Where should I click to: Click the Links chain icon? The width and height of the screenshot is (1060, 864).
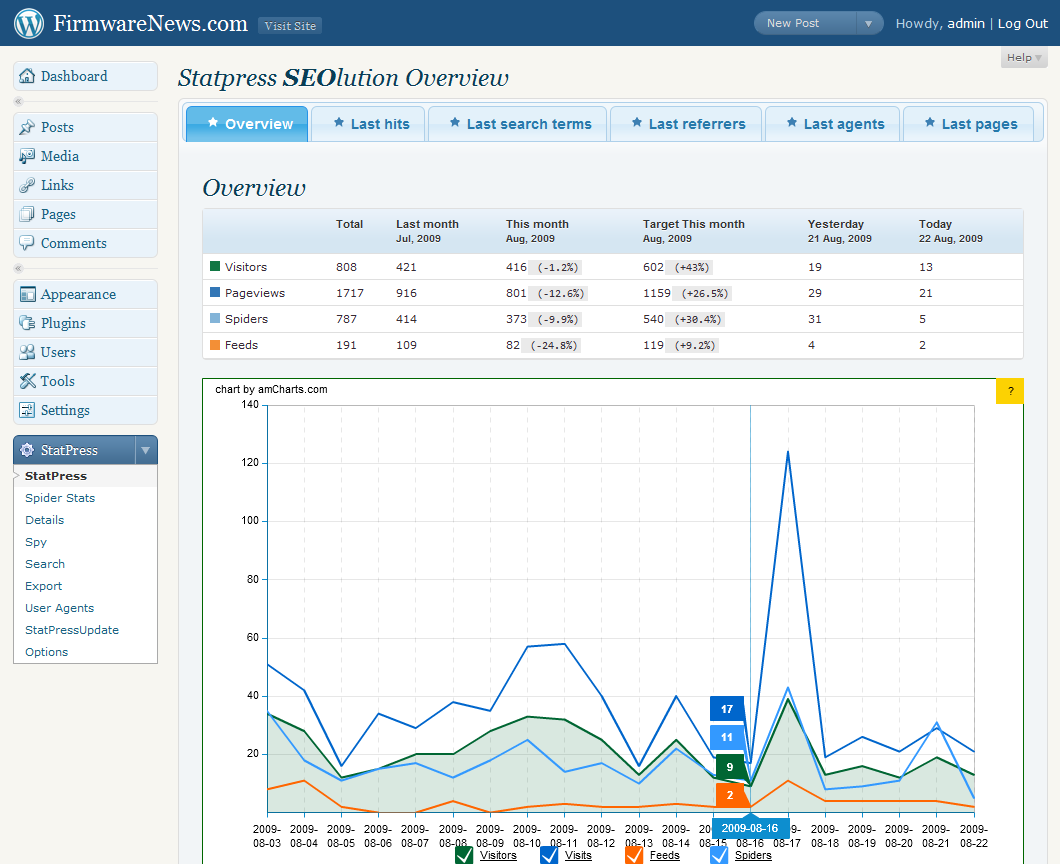27,186
